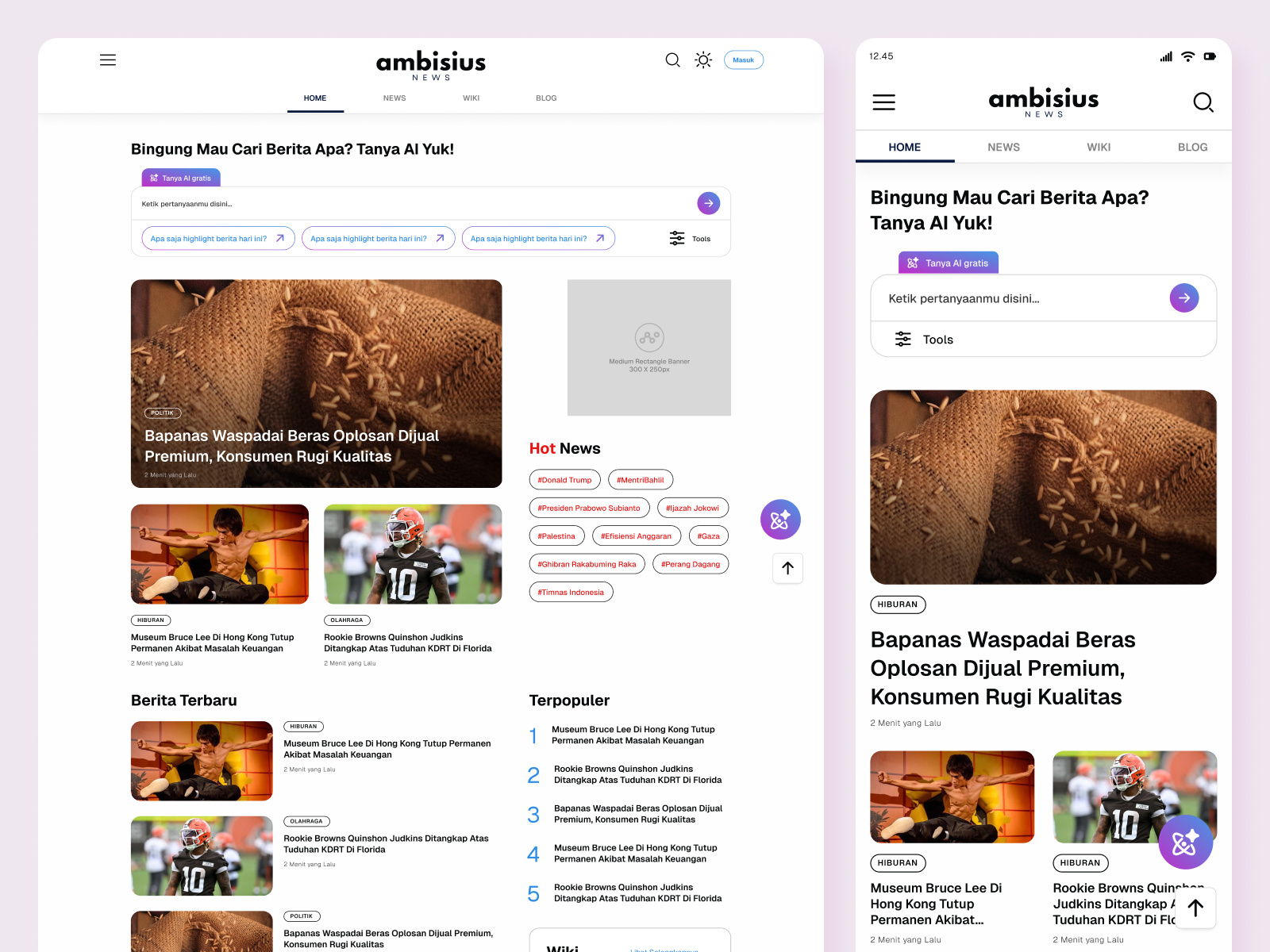Switch to the WIKI tab on mobile
This screenshot has height=952, width=1270.
tap(1099, 147)
